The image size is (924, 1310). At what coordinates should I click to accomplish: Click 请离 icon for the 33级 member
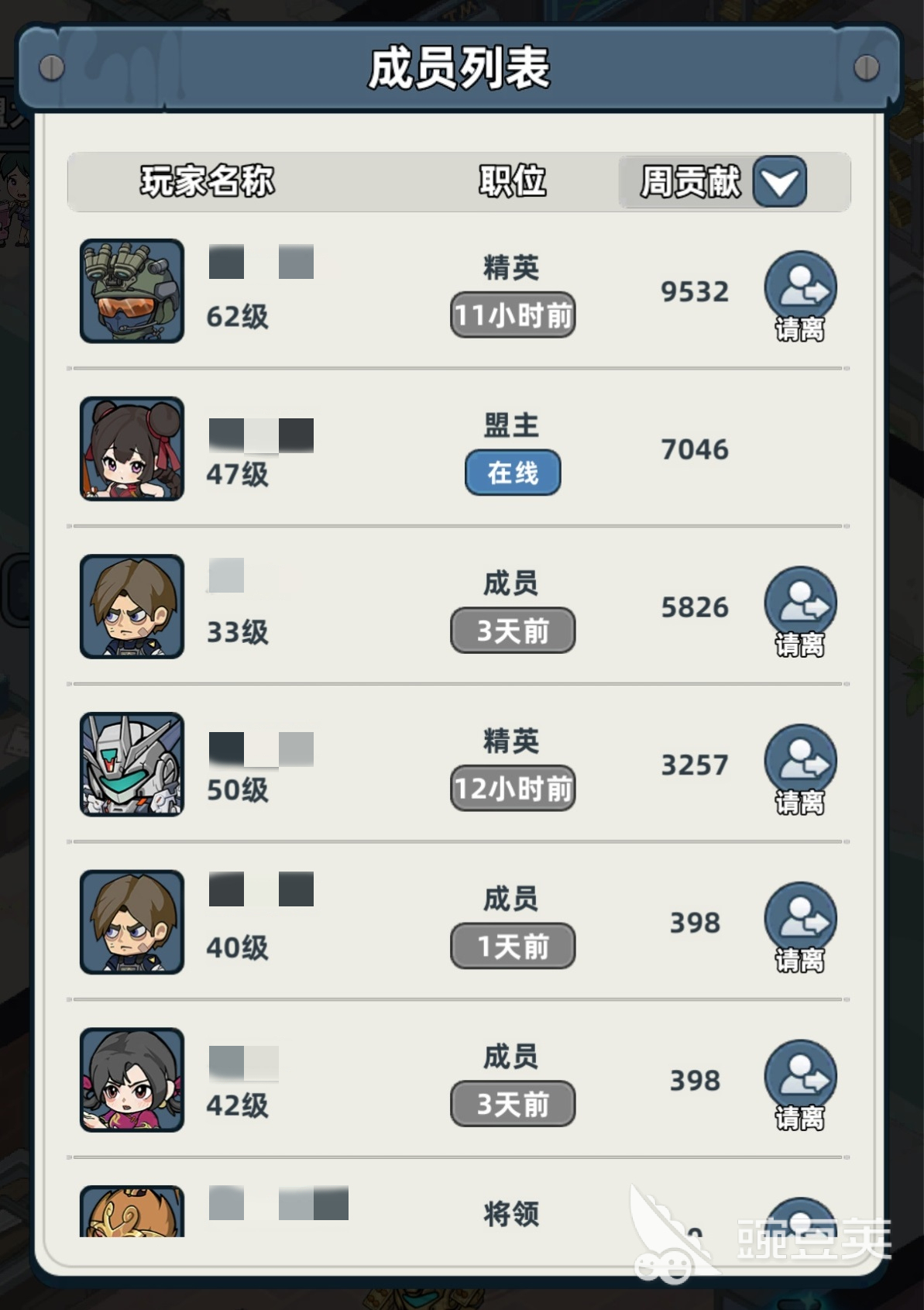[x=800, y=611]
